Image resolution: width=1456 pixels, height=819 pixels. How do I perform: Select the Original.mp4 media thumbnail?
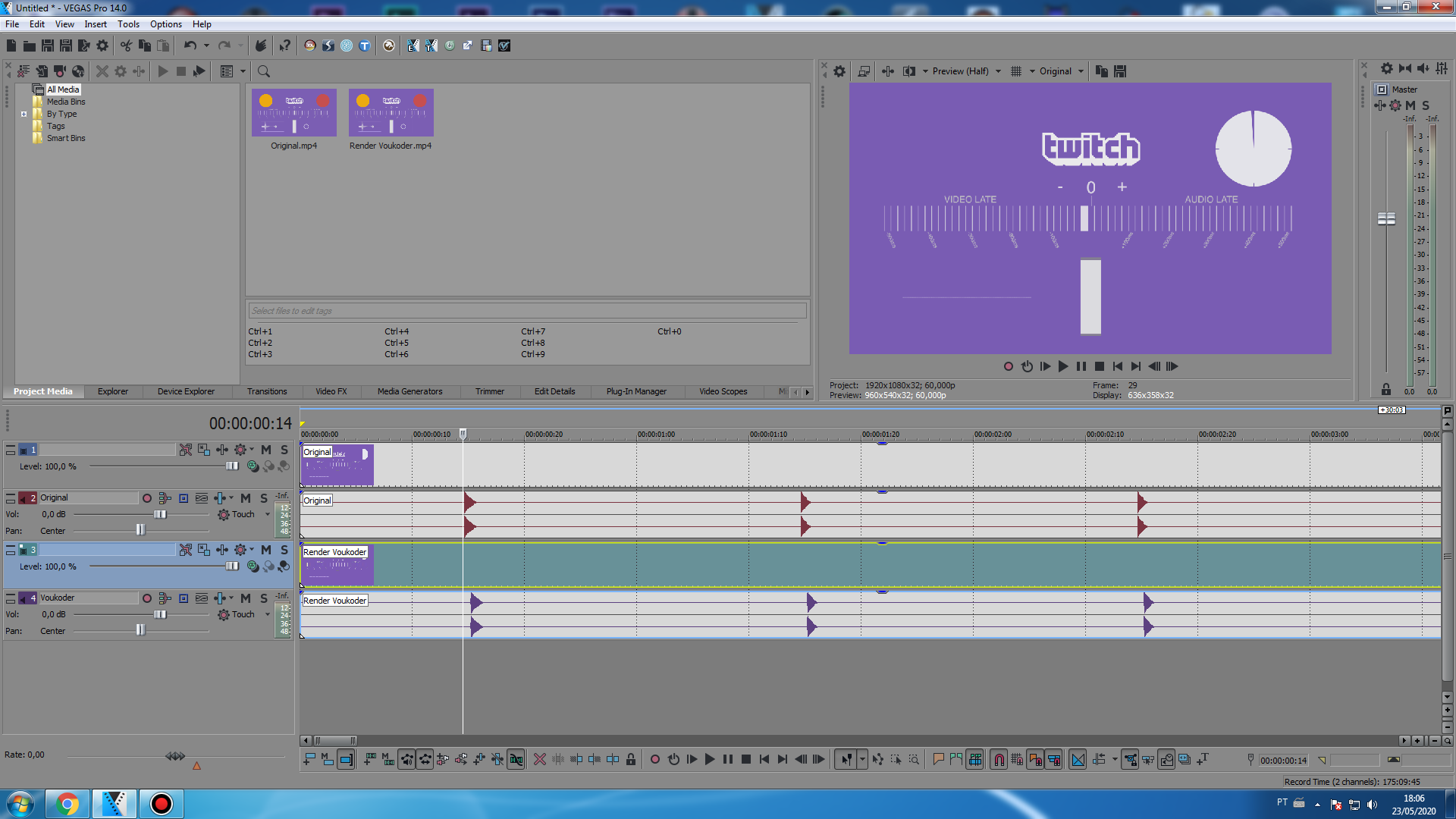294,112
